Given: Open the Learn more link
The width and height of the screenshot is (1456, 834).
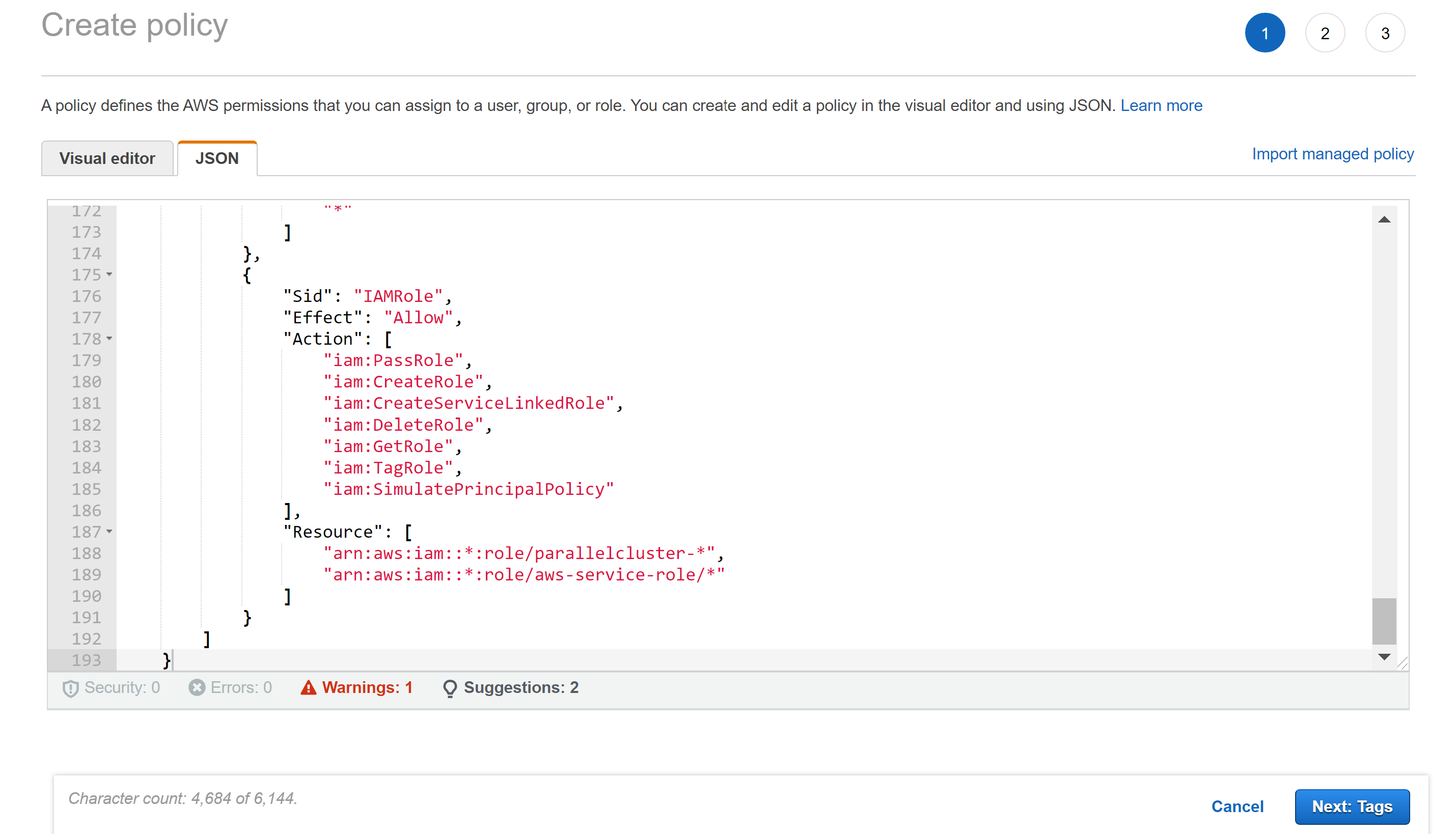Looking at the screenshot, I should (x=1162, y=105).
